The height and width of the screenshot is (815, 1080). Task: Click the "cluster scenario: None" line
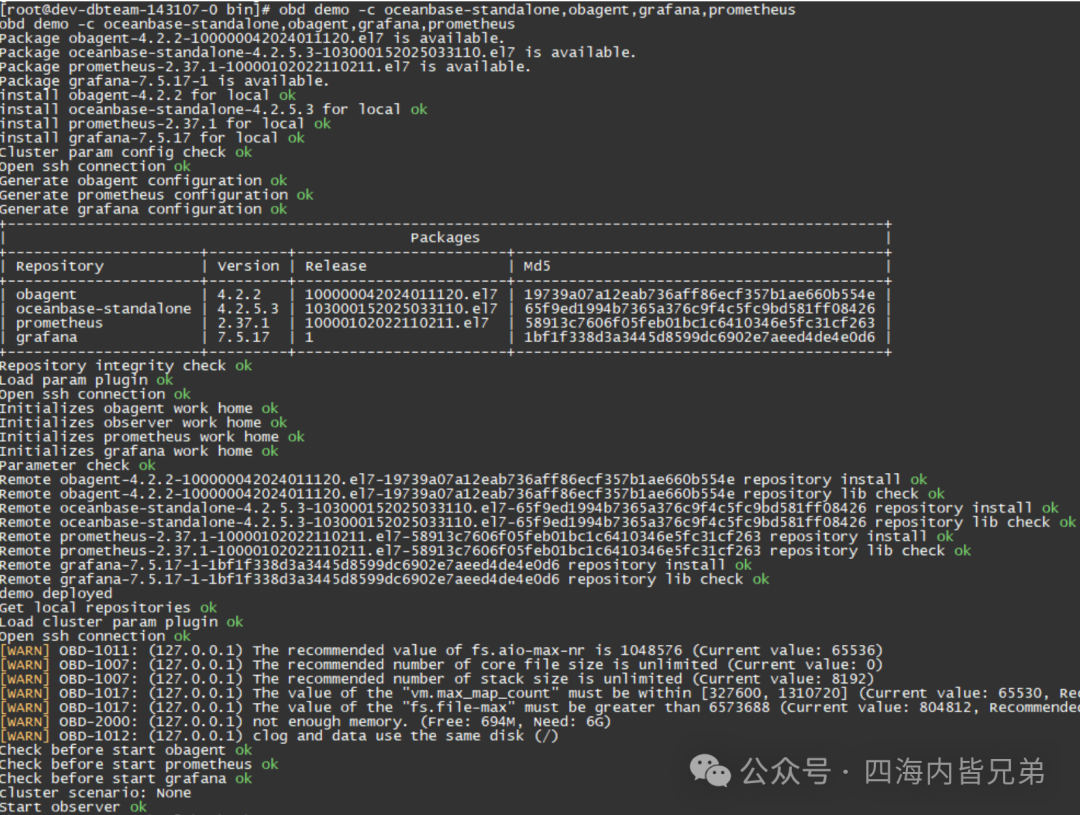coord(96,793)
